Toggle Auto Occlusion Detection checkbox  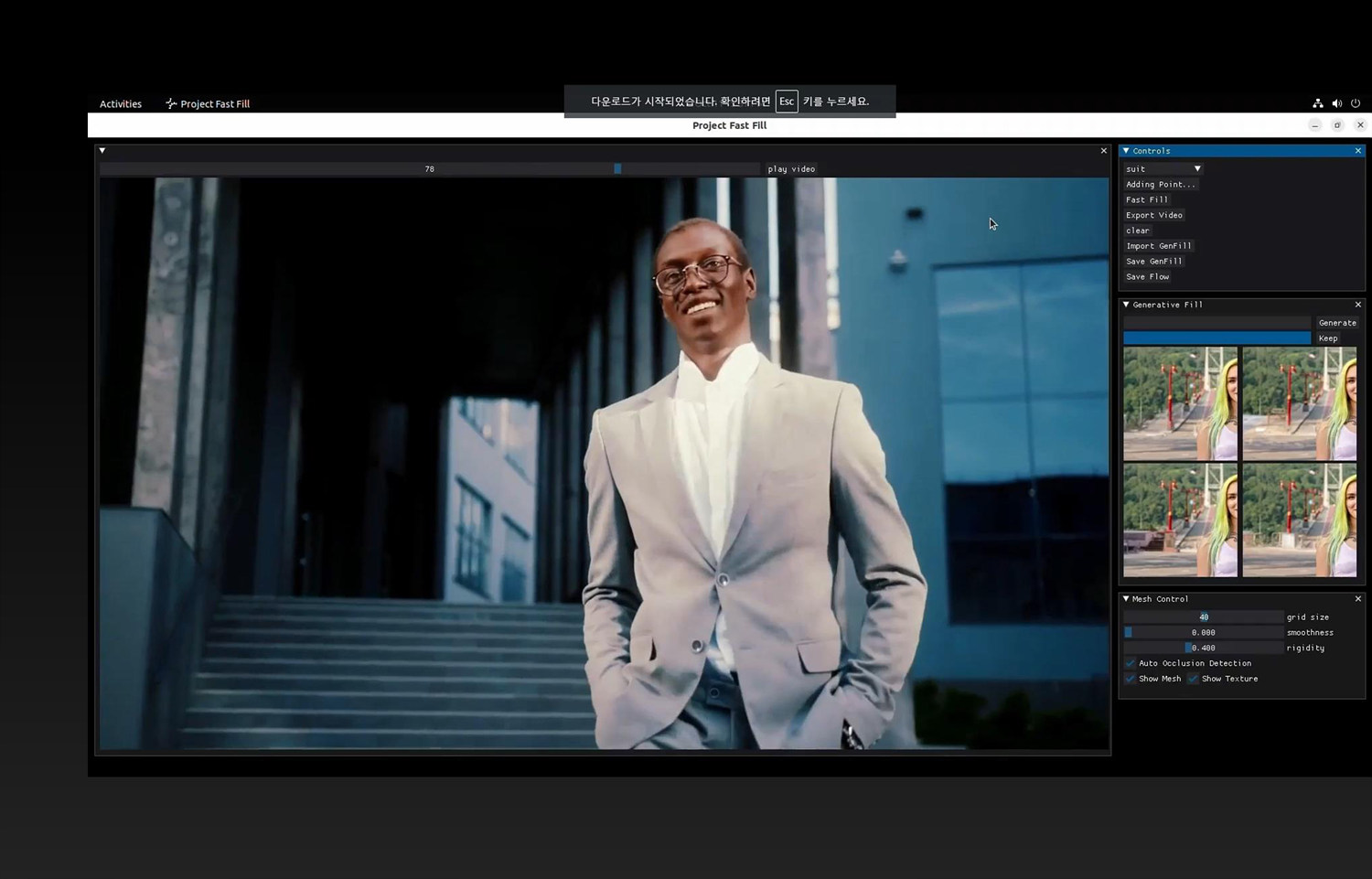tap(1130, 663)
